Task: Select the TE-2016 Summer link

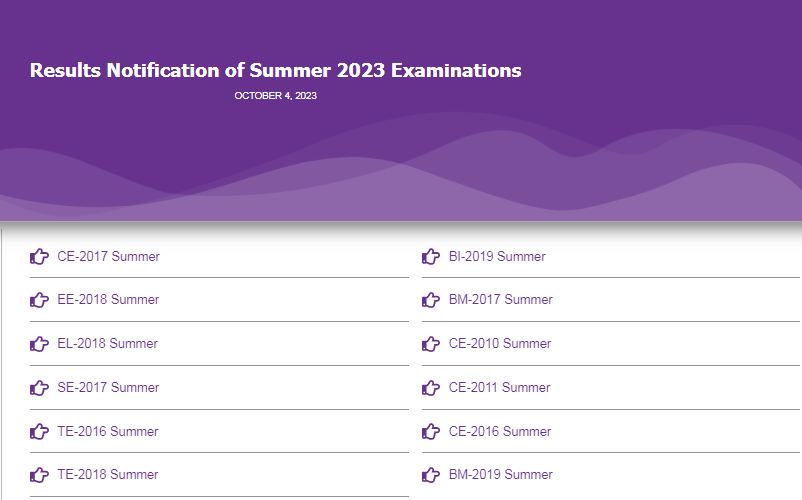Action: [108, 431]
